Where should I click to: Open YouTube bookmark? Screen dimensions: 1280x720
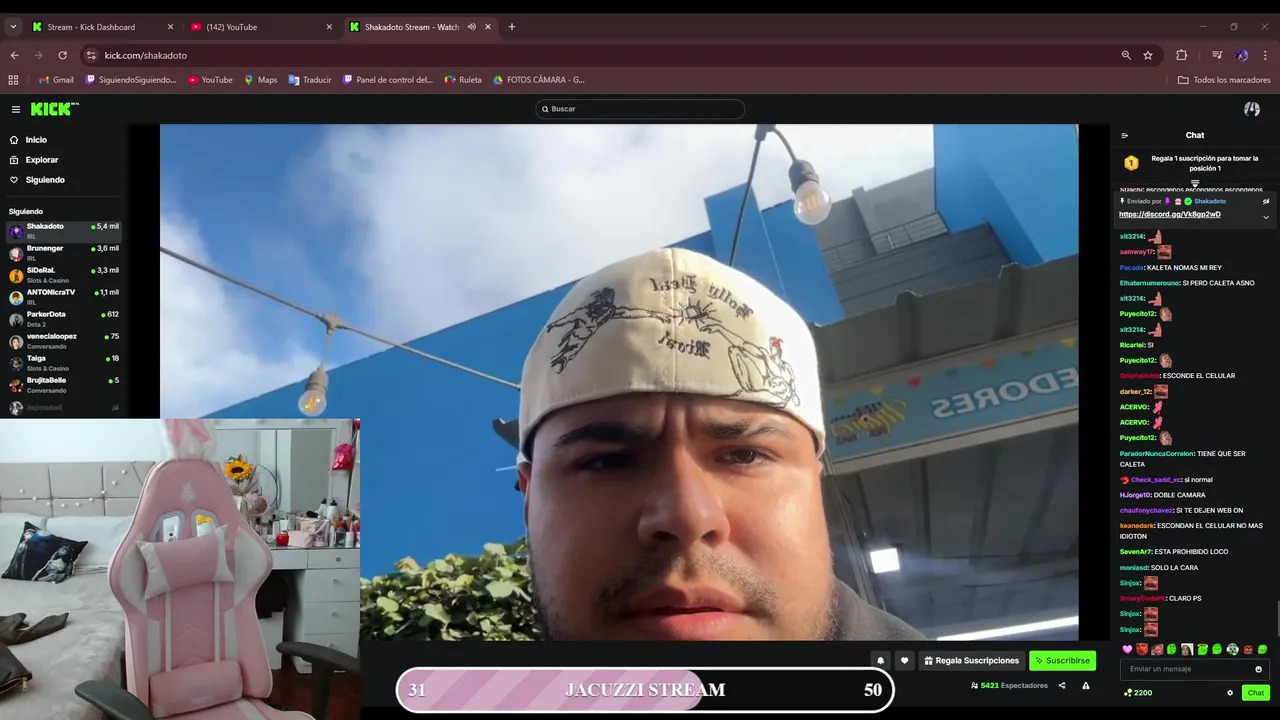click(x=210, y=80)
